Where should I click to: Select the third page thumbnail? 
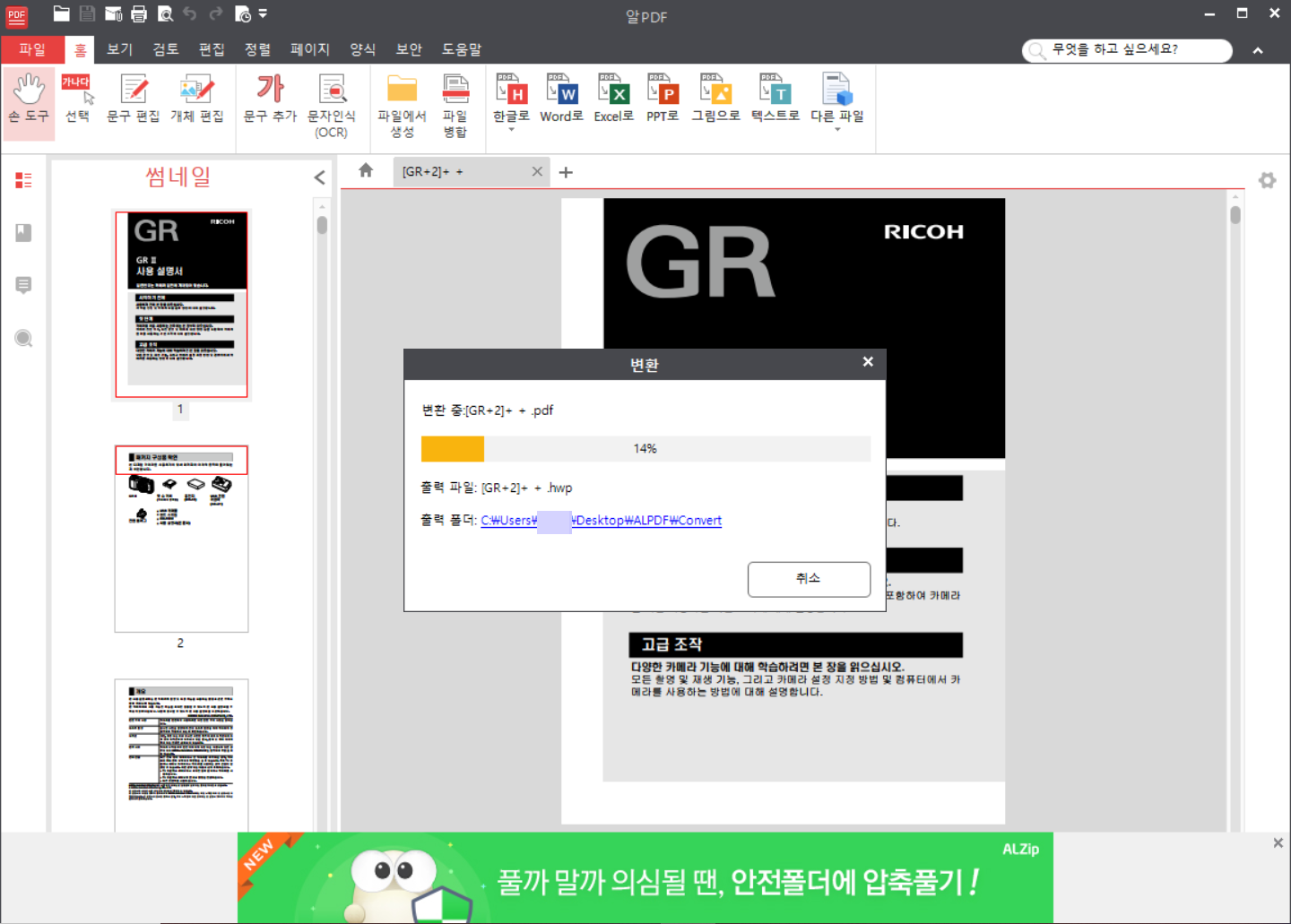pos(181,755)
